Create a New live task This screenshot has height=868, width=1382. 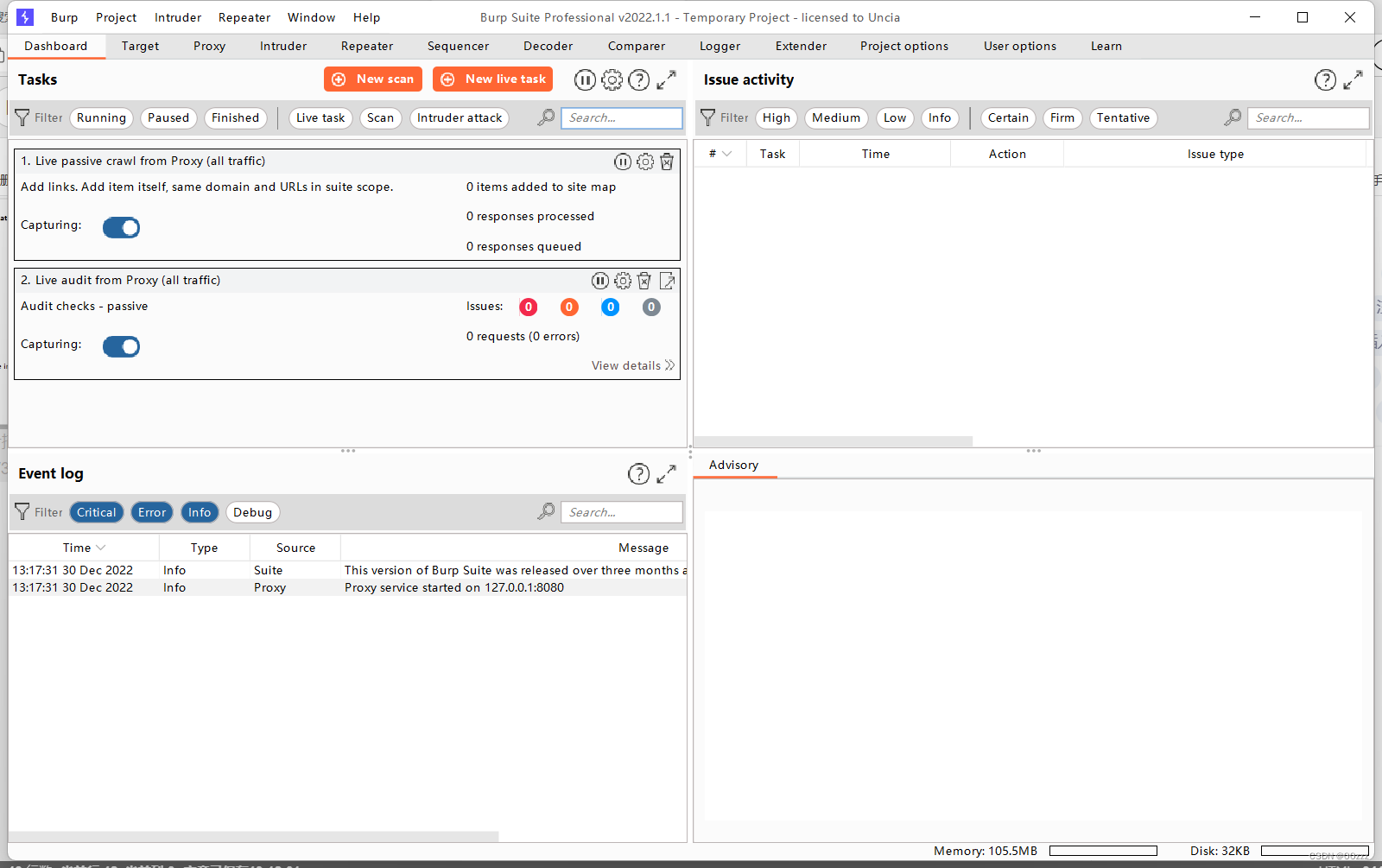coord(493,79)
